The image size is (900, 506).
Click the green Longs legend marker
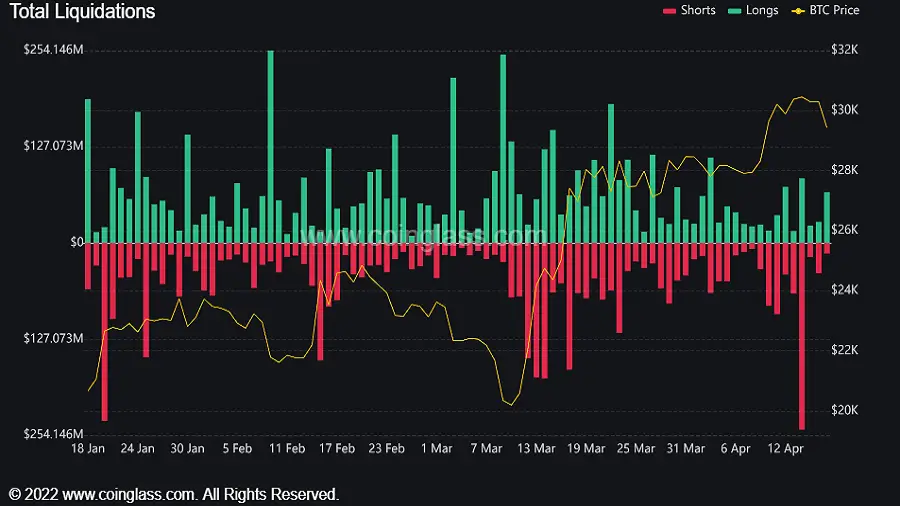point(734,11)
